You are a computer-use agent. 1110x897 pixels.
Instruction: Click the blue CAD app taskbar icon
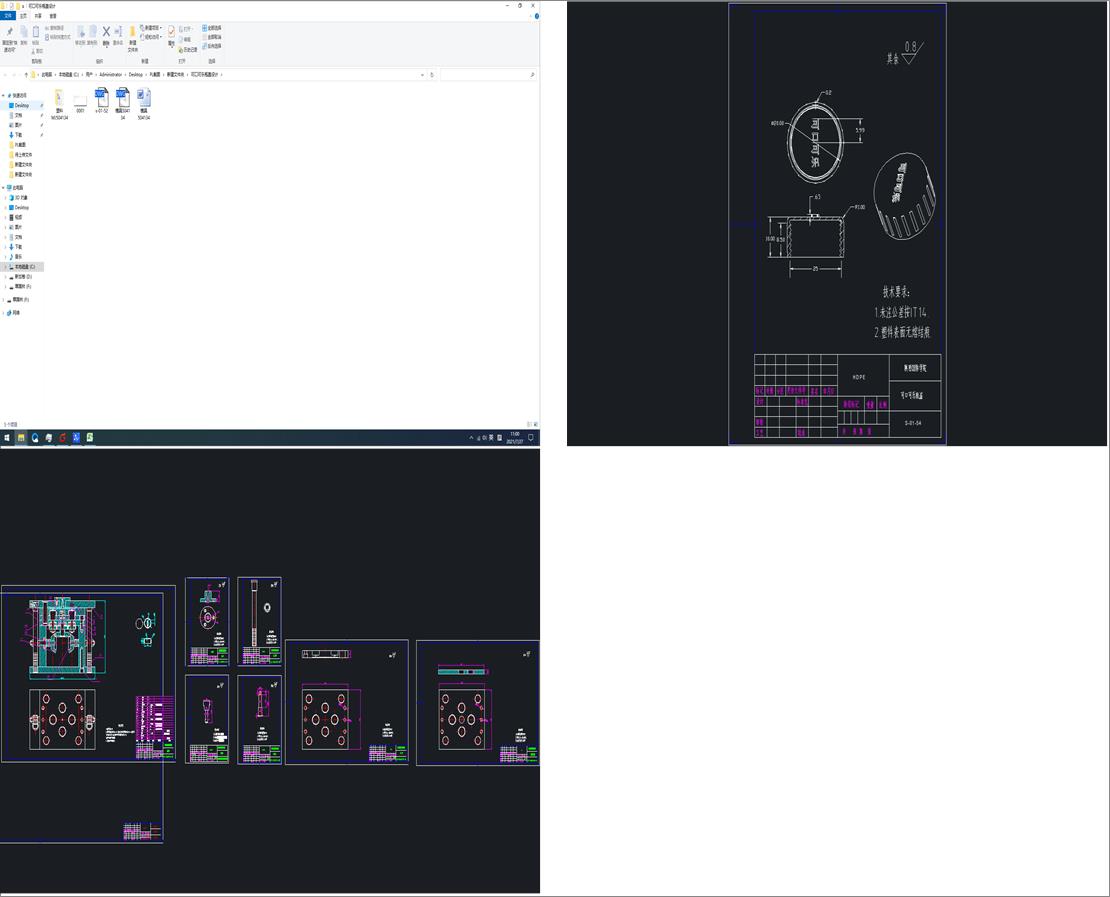pos(76,438)
